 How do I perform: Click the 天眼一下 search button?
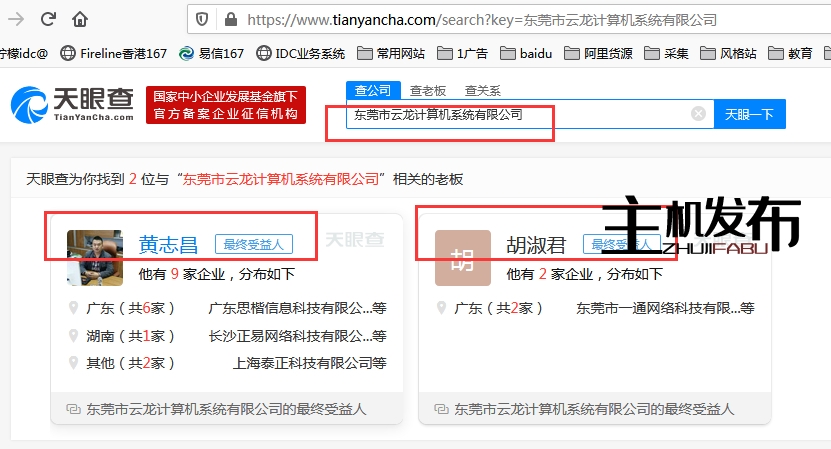click(750, 114)
